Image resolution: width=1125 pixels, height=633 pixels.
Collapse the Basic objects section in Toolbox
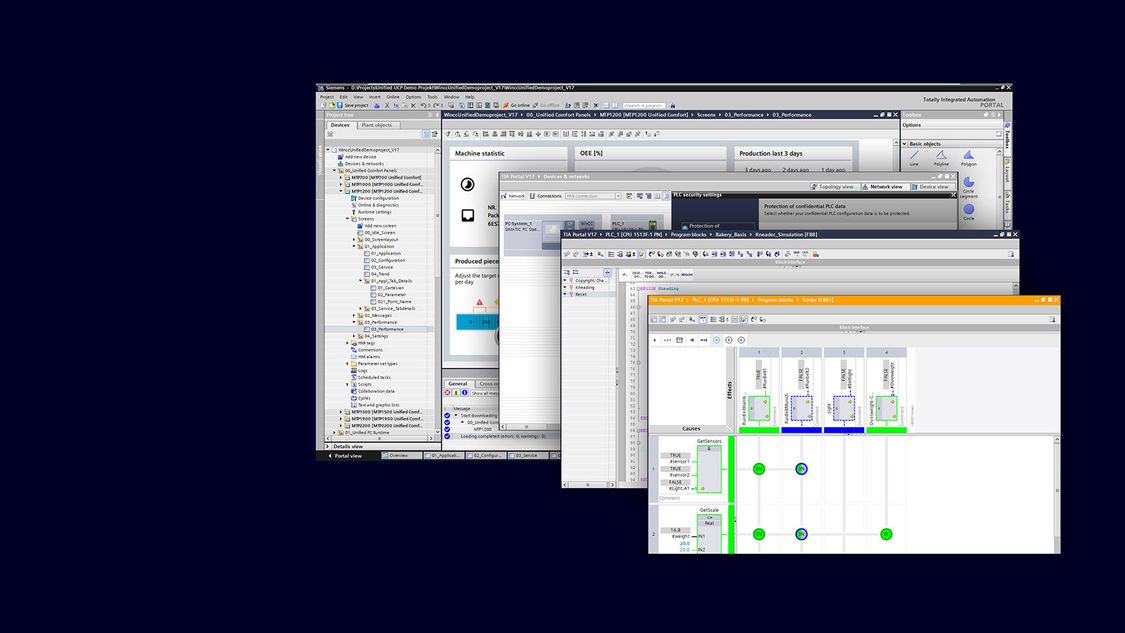point(905,144)
